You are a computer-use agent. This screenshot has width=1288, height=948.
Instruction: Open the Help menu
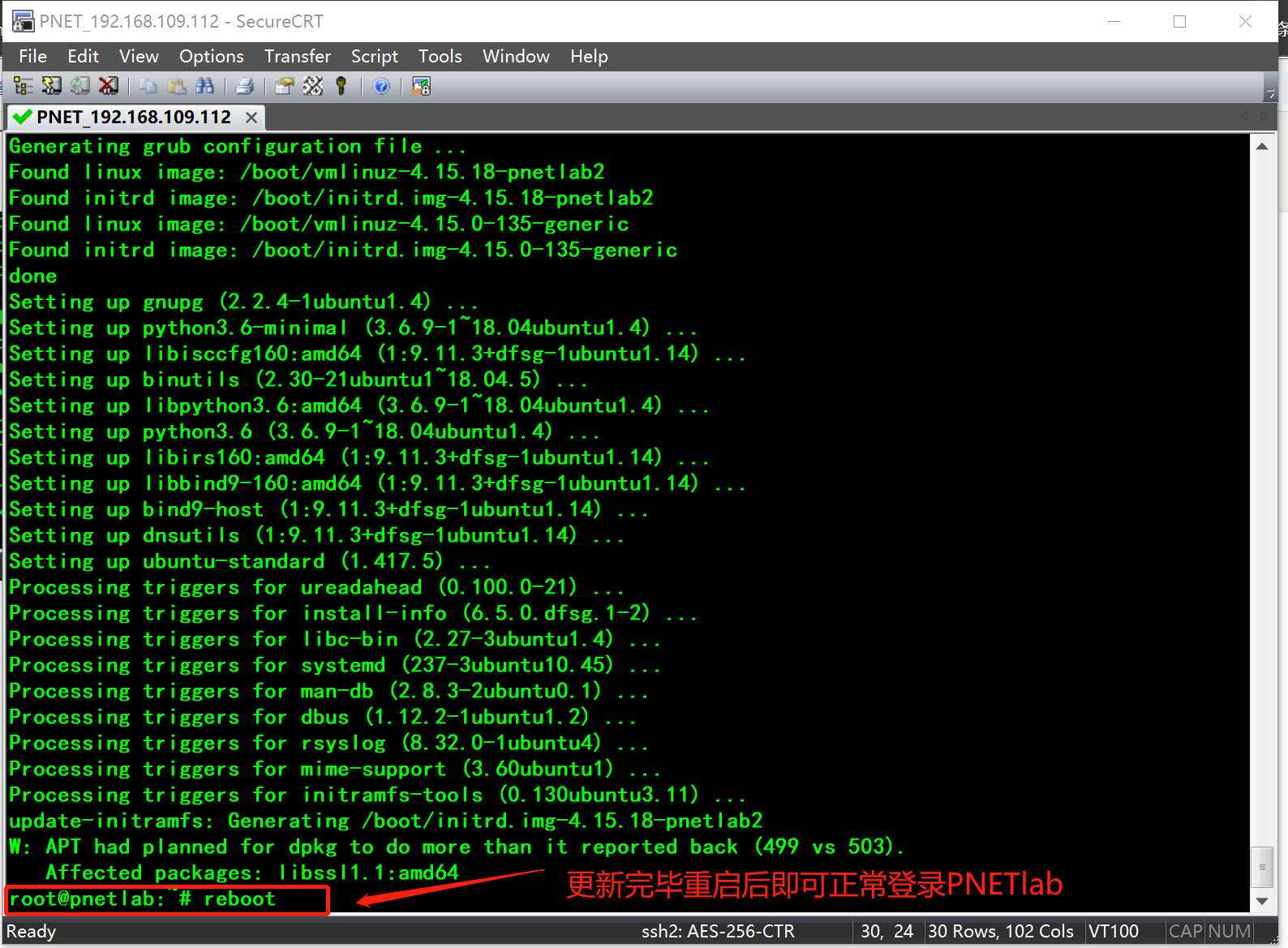coord(589,56)
